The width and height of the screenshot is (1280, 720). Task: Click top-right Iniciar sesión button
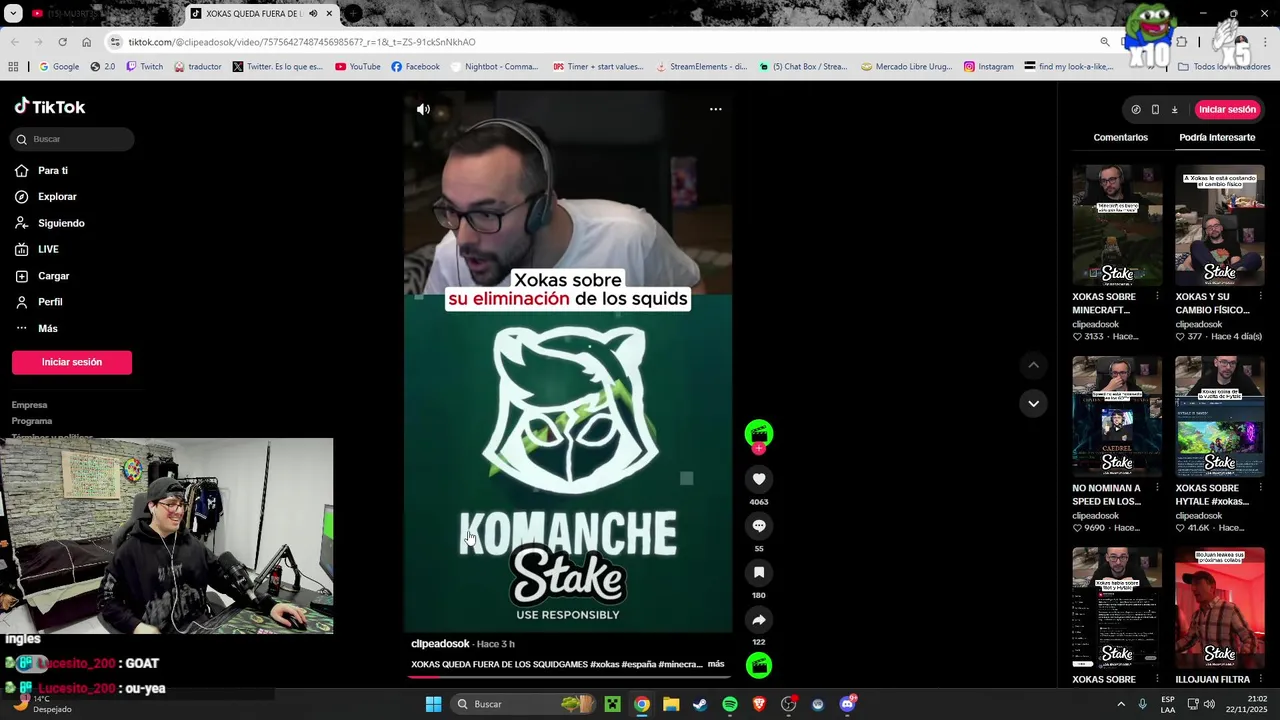1227,110
